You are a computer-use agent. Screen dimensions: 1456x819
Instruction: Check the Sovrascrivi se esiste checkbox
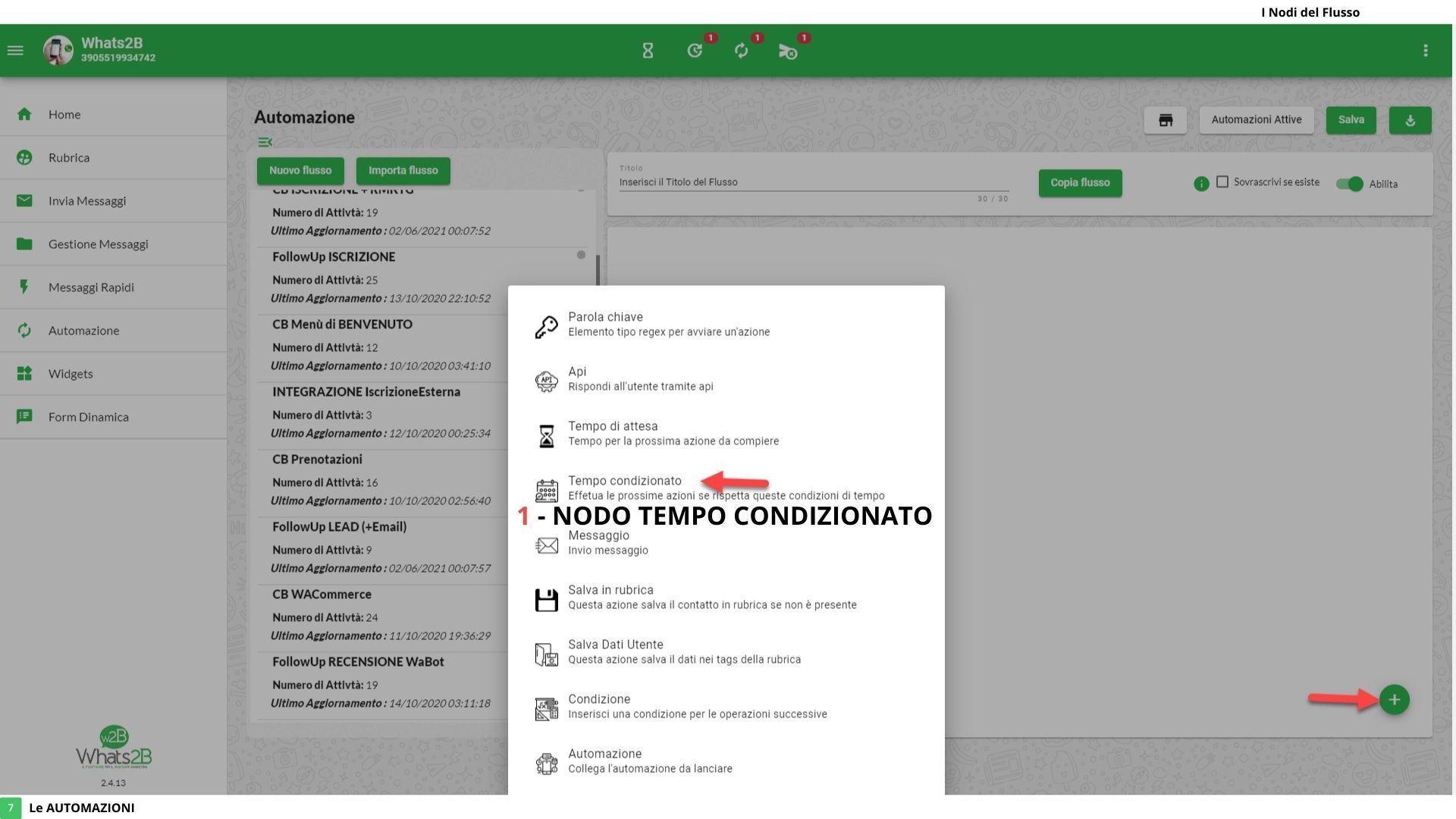(1222, 182)
